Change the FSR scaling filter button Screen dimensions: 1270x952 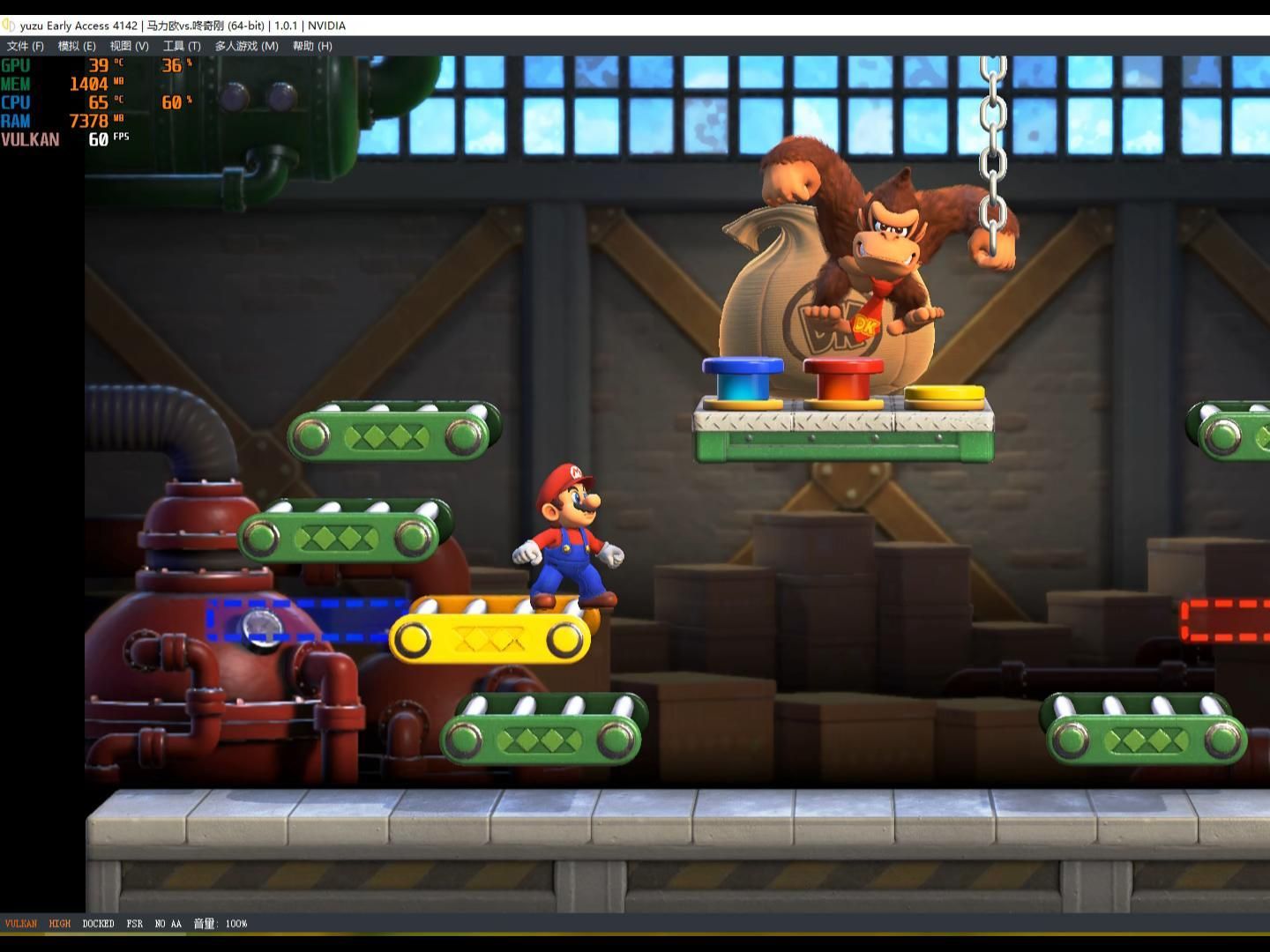click(x=134, y=924)
